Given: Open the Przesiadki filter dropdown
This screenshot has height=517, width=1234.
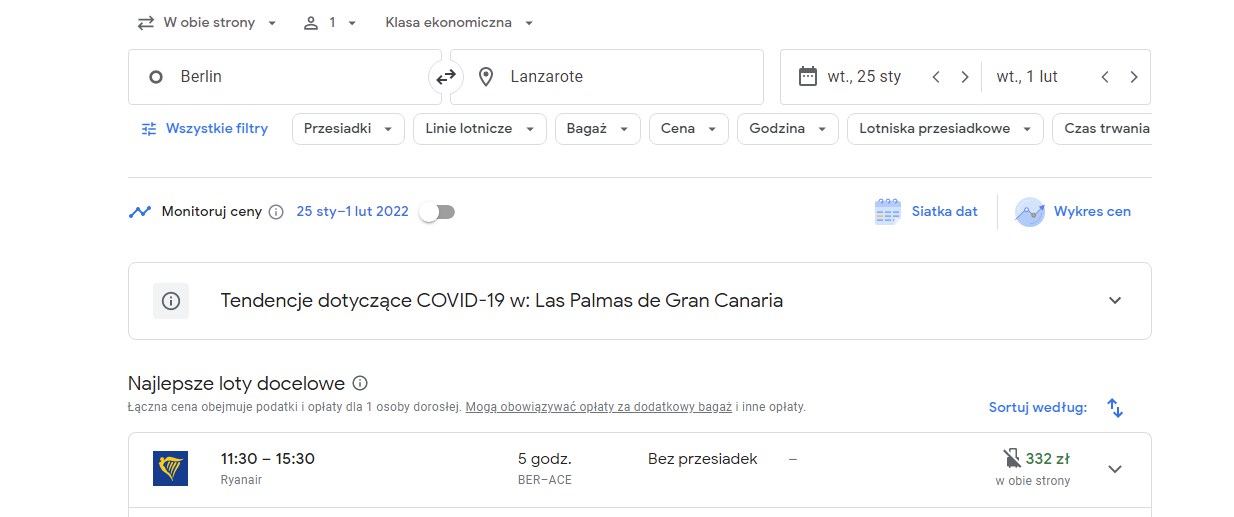Looking at the screenshot, I should (x=348, y=129).
